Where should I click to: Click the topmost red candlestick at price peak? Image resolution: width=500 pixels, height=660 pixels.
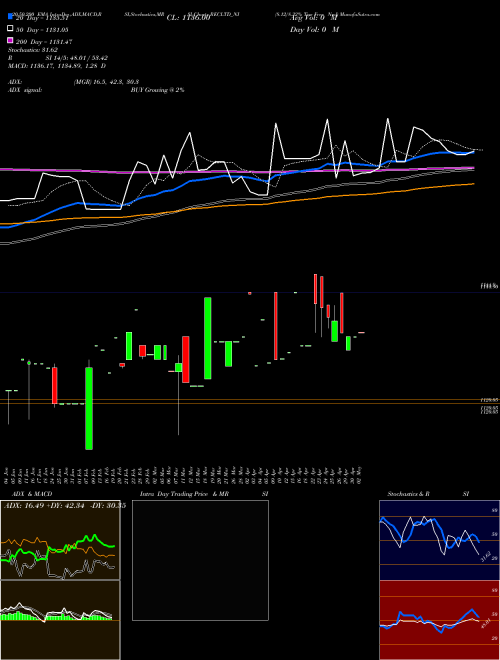pos(315,289)
